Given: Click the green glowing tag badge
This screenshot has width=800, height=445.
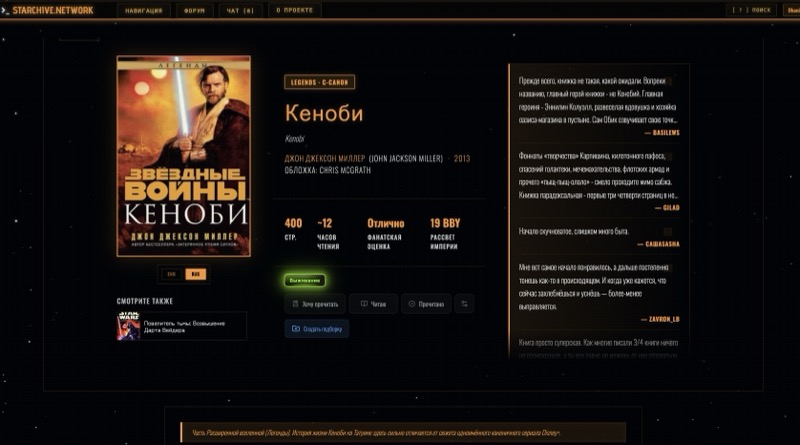Looking at the screenshot, I should [x=305, y=280].
